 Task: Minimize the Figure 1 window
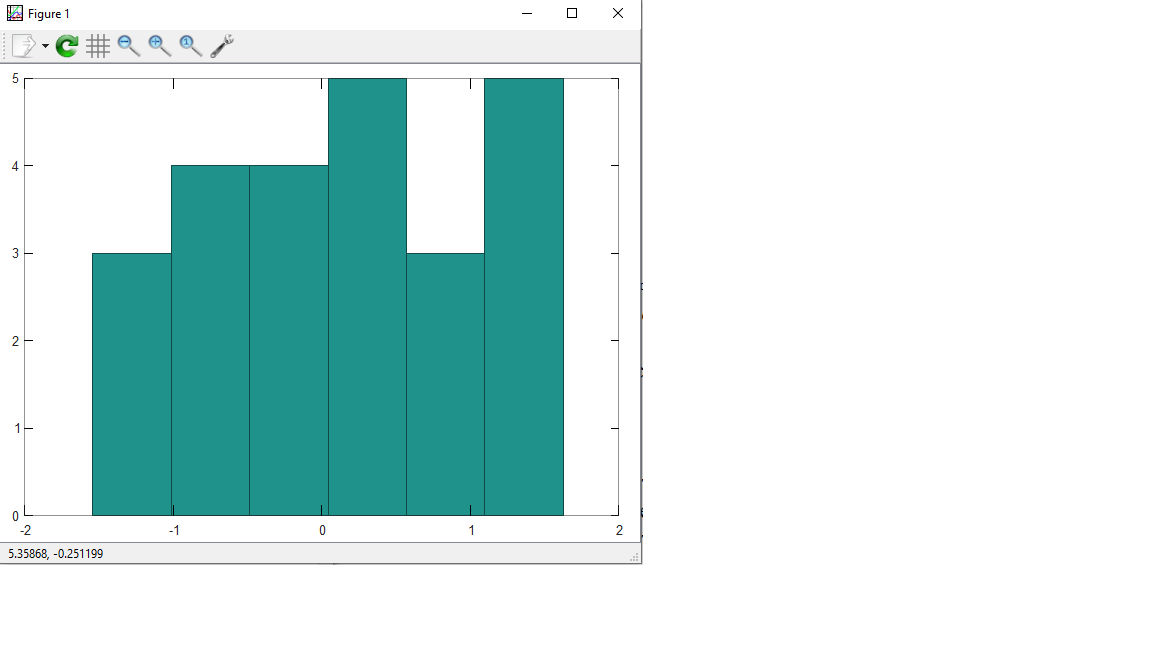tap(526, 14)
